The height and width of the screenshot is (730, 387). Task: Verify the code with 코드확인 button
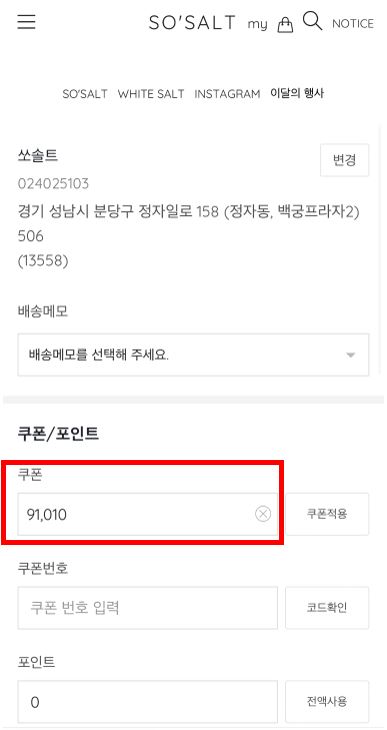pyautogui.click(x=327, y=608)
